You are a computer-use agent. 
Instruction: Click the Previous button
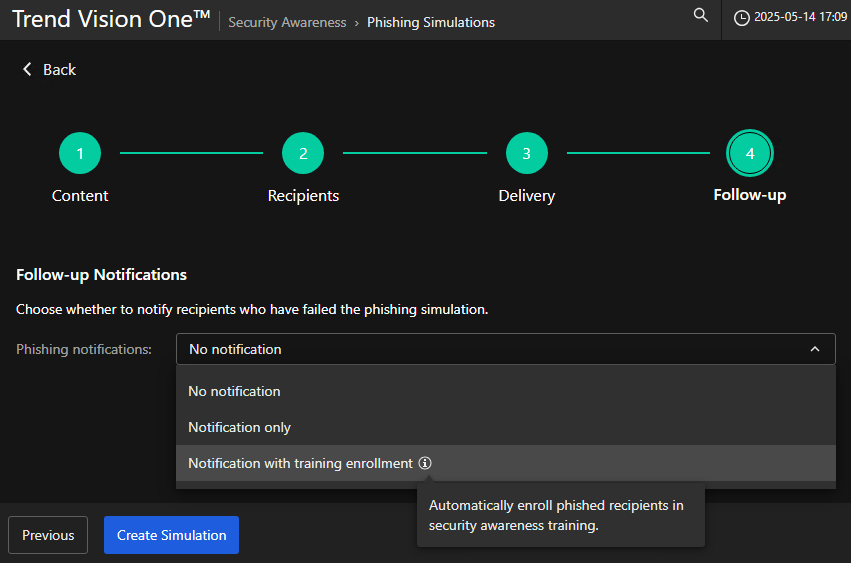pos(48,535)
